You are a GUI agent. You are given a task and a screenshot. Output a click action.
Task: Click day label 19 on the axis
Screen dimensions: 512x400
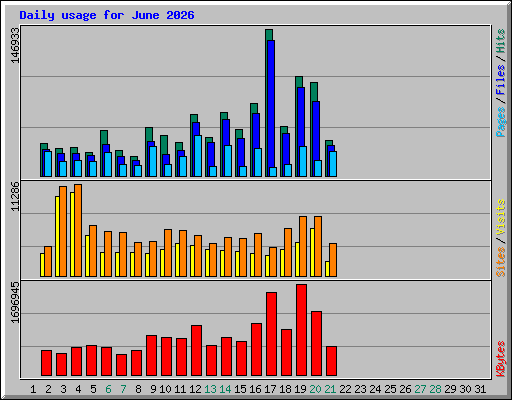click(300, 389)
